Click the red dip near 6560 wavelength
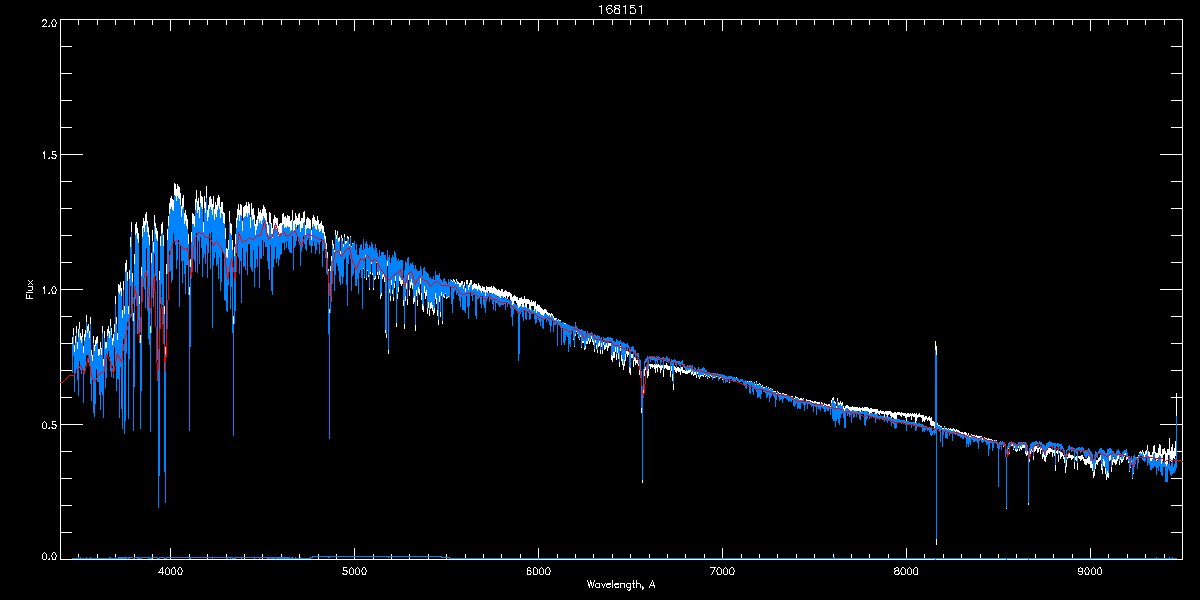Screen dimensions: 1200x600 point(643,388)
